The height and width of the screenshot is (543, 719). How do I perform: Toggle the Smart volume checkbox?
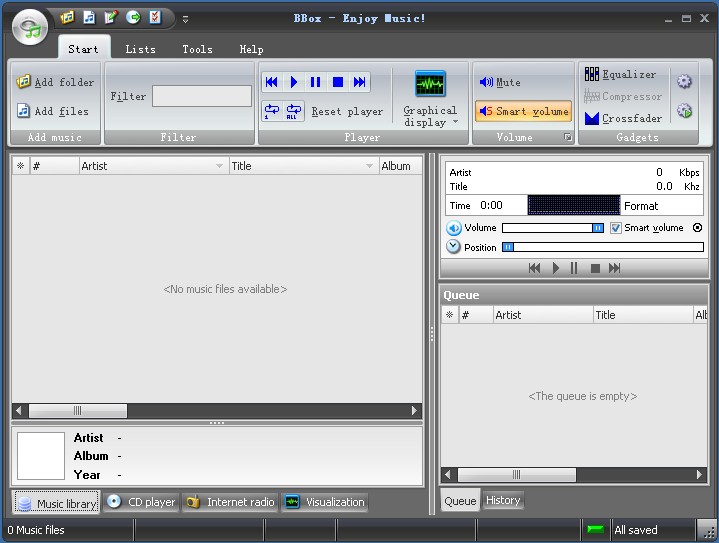tap(616, 228)
